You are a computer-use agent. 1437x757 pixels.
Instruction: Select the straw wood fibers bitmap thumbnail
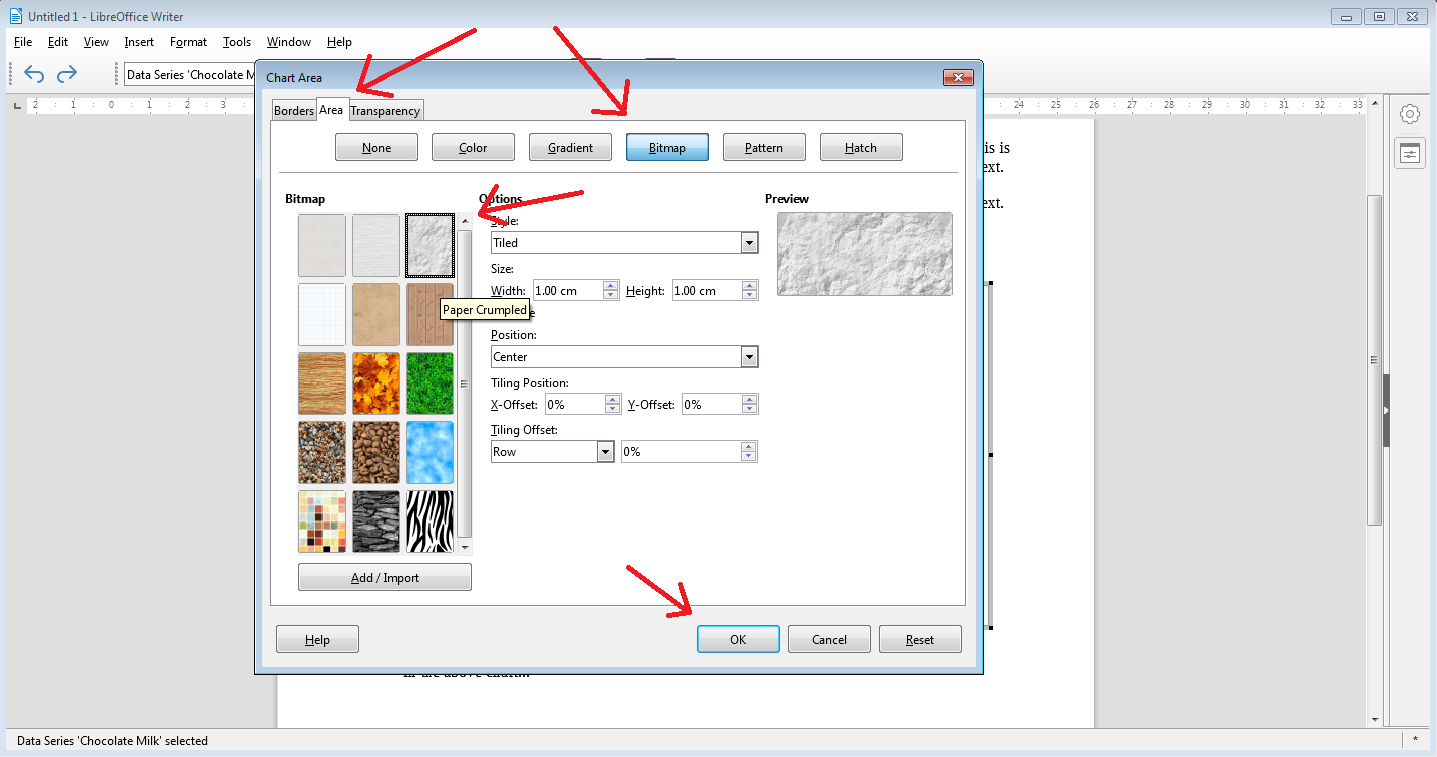pos(322,383)
